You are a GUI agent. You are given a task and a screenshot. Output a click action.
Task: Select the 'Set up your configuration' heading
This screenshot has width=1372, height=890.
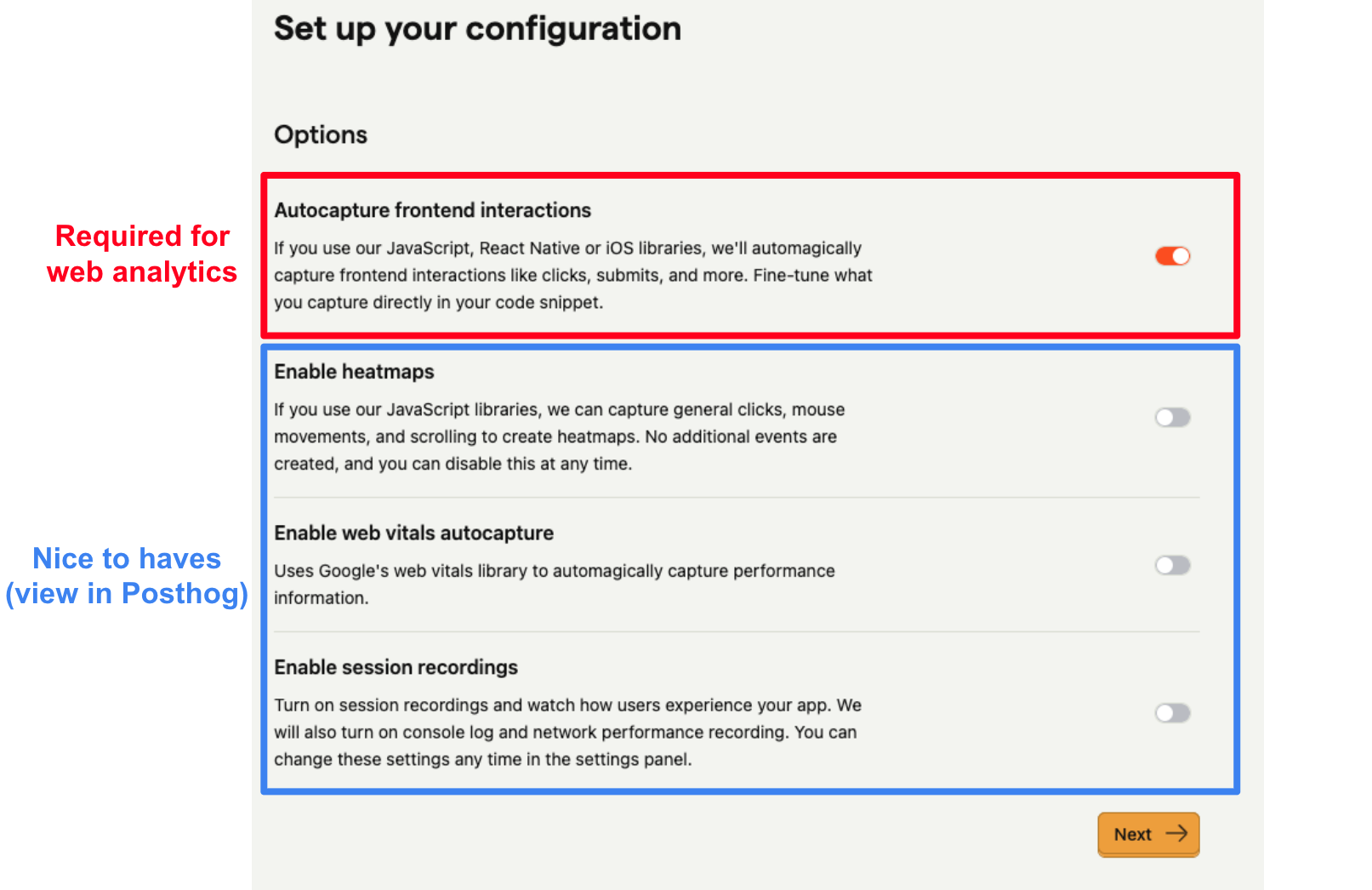point(477,28)
